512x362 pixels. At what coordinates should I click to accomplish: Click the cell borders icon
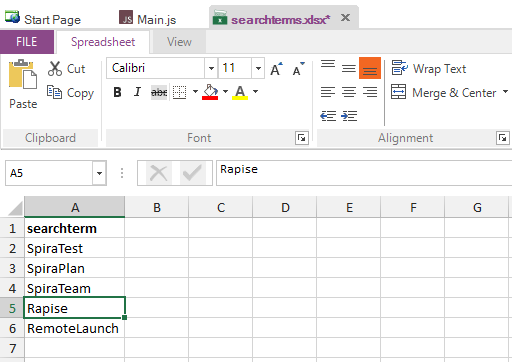coord(180,92)
